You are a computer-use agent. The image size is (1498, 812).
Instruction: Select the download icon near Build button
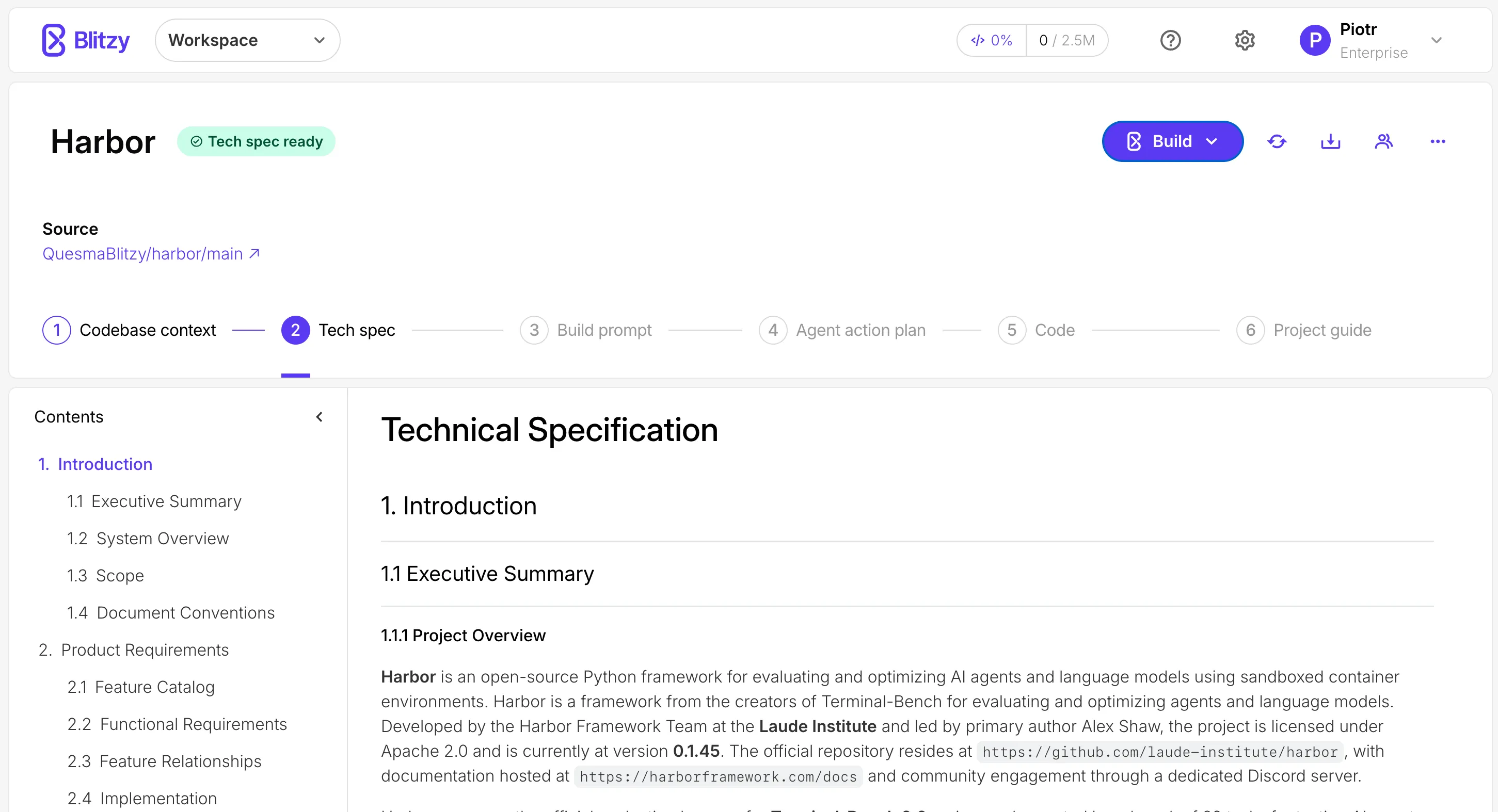pyautogui.click(x=1331, y=141)
